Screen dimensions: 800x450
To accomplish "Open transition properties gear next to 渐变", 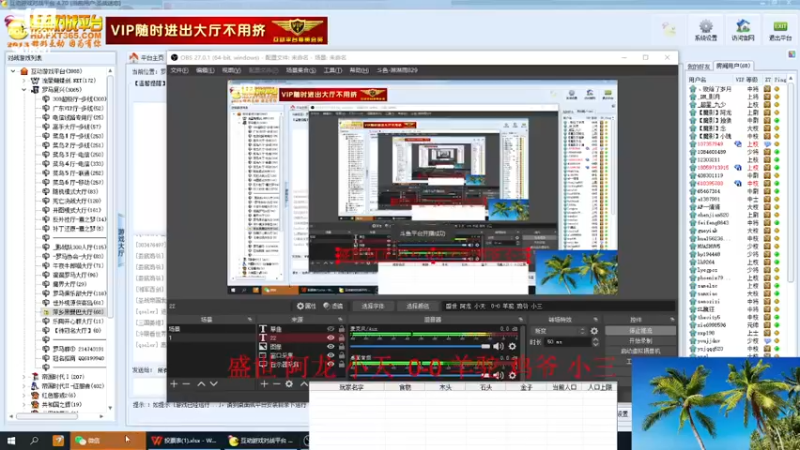I will click(x=594, y=331).
